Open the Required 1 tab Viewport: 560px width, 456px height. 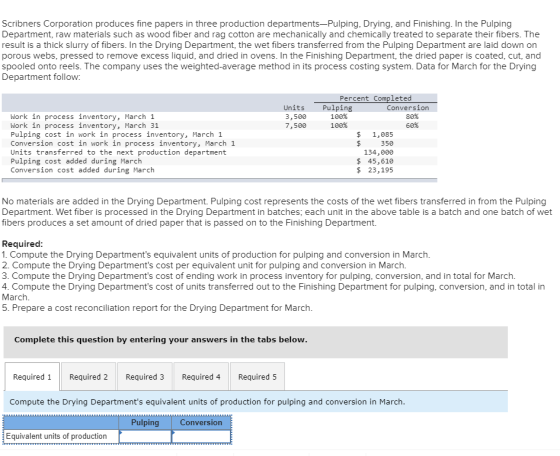32,377
